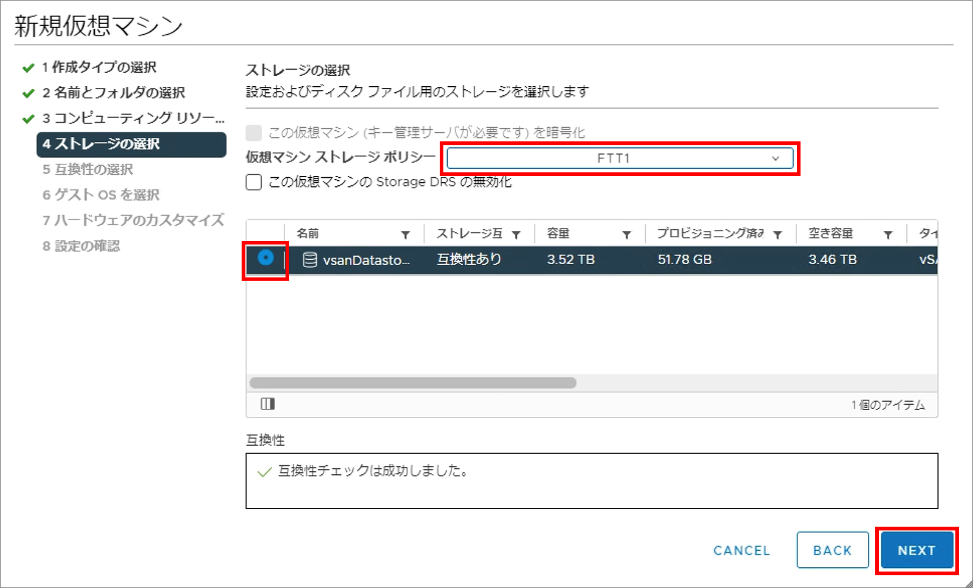974x588 pixels.
Task: Click the 互換性あり cell
Action: pos(469,260)
